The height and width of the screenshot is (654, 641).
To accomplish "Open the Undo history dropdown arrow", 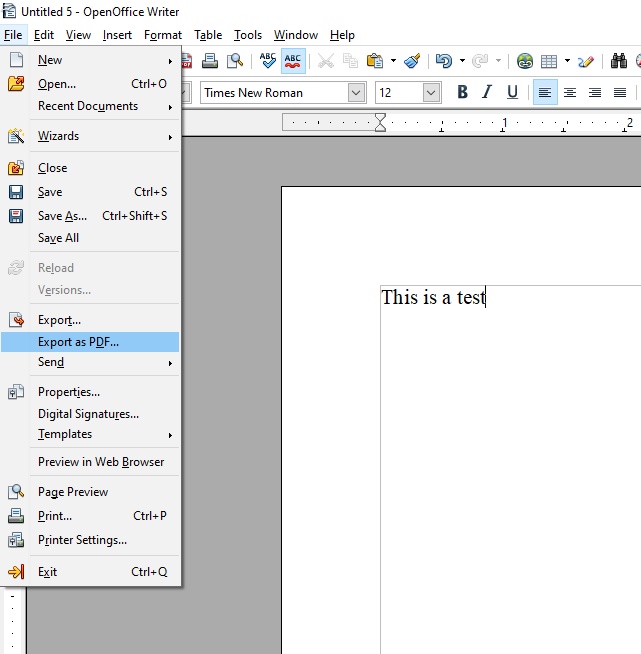I will (x=462, y=61).
